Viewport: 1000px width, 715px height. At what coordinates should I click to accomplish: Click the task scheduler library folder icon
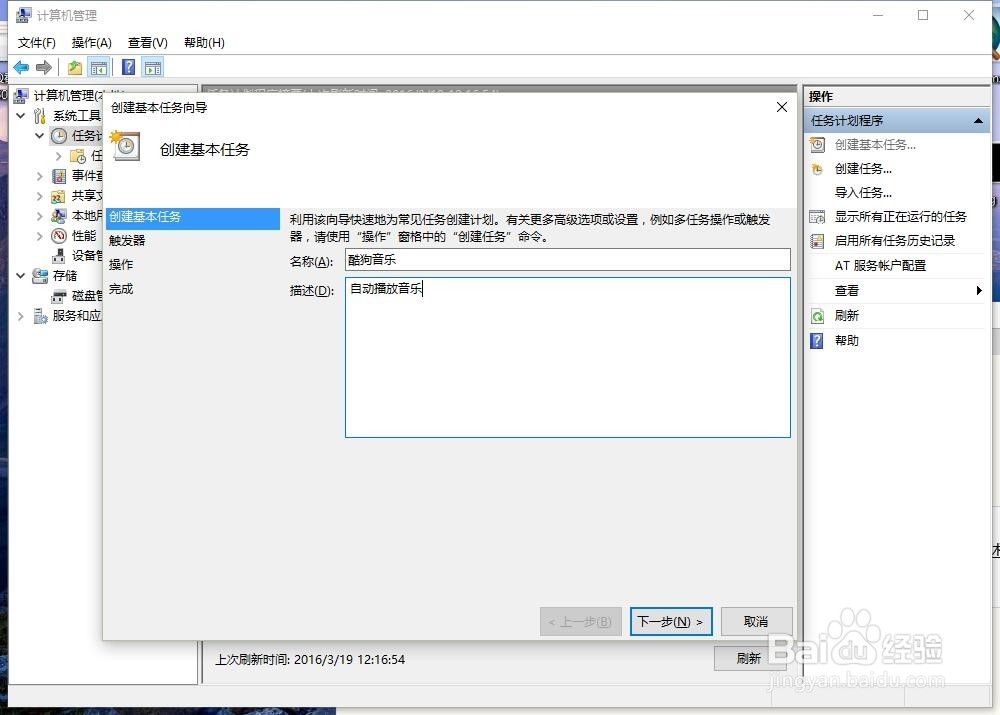pyautogui.click(x=78, y=156)
